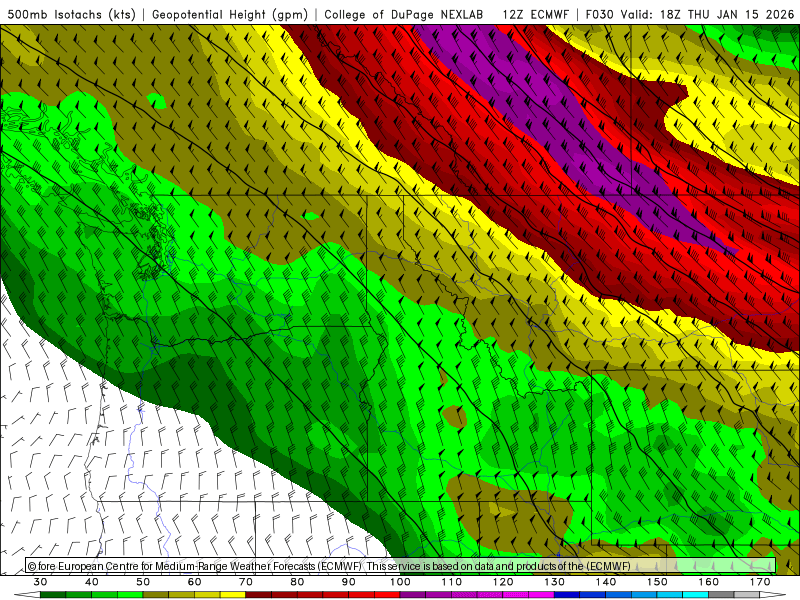
Task: Click the '120' label on the color scale
Action: pos(503,582)
